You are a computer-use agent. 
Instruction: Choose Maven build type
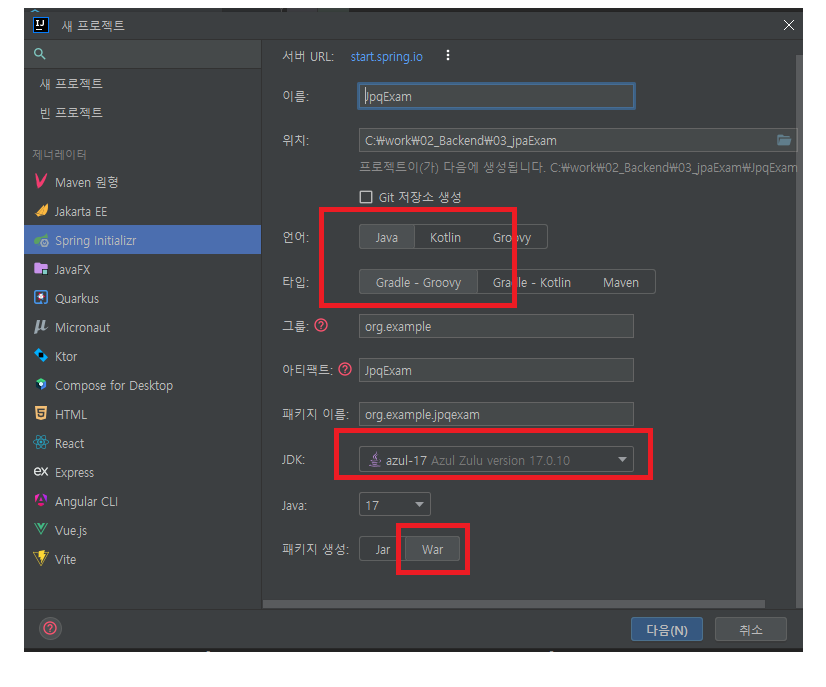point(621,282)
